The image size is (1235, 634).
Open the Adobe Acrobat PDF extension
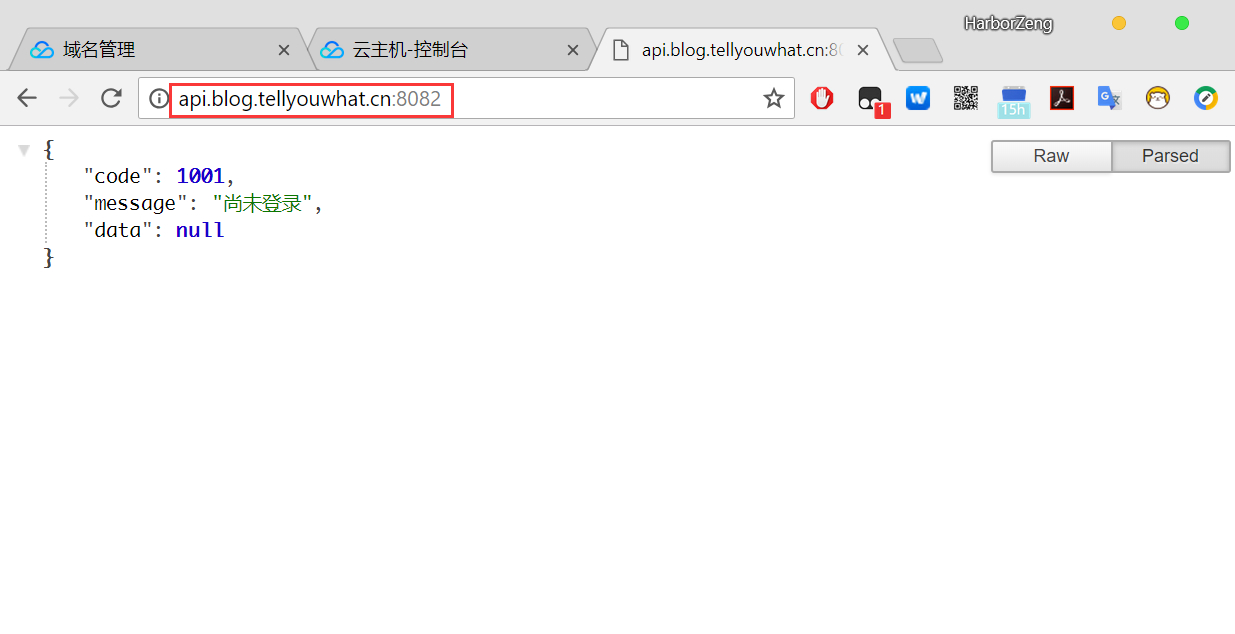click(1061, 98)
